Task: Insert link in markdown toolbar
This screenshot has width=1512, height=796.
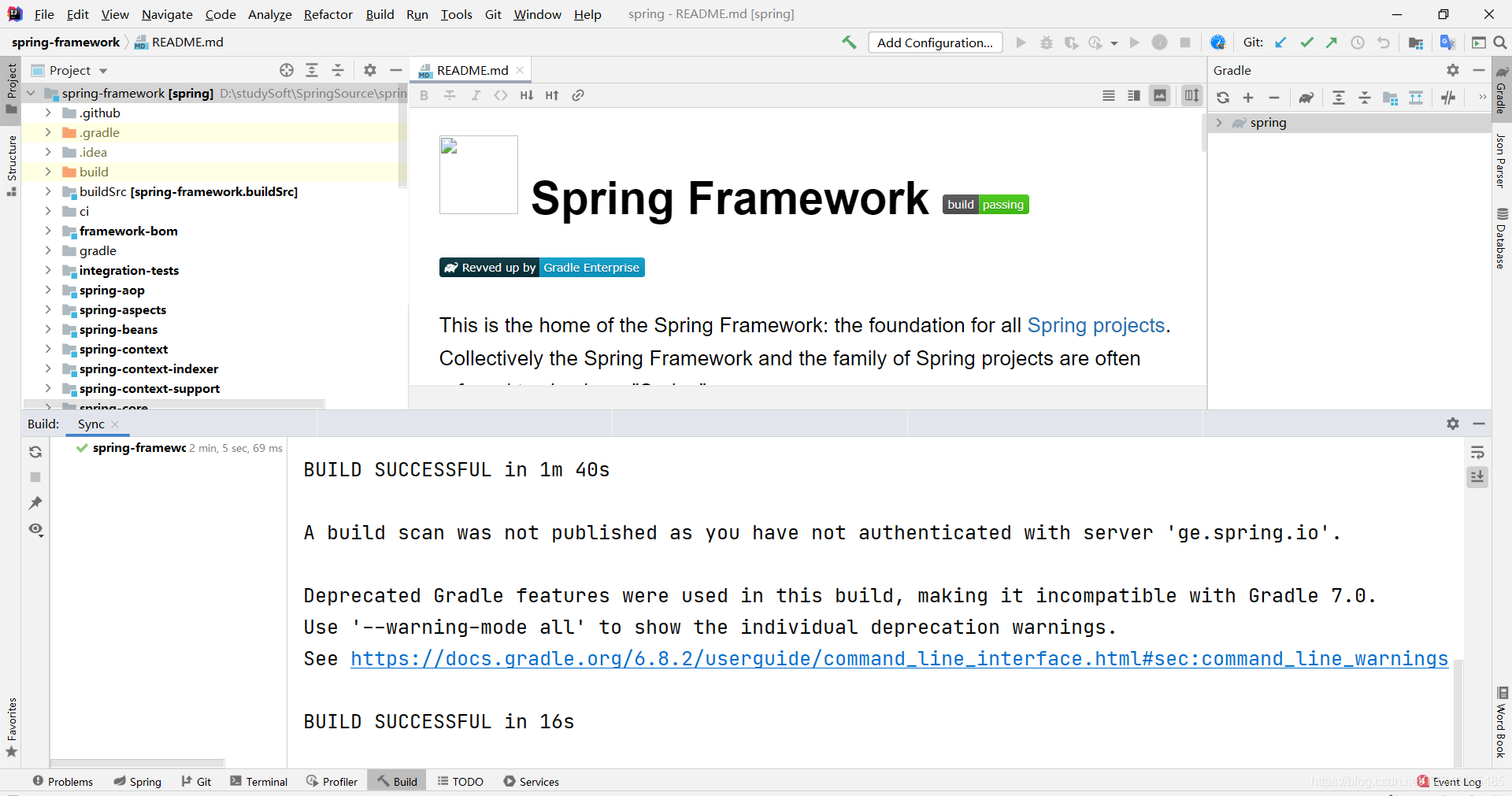Action: pyautogui.click(x=578, y=95)
